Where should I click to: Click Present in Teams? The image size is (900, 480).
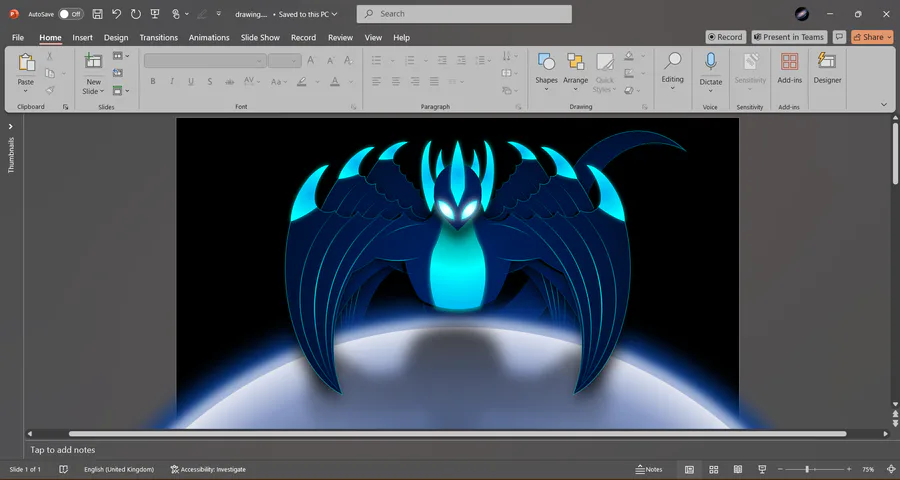click(x=789, y=37)
